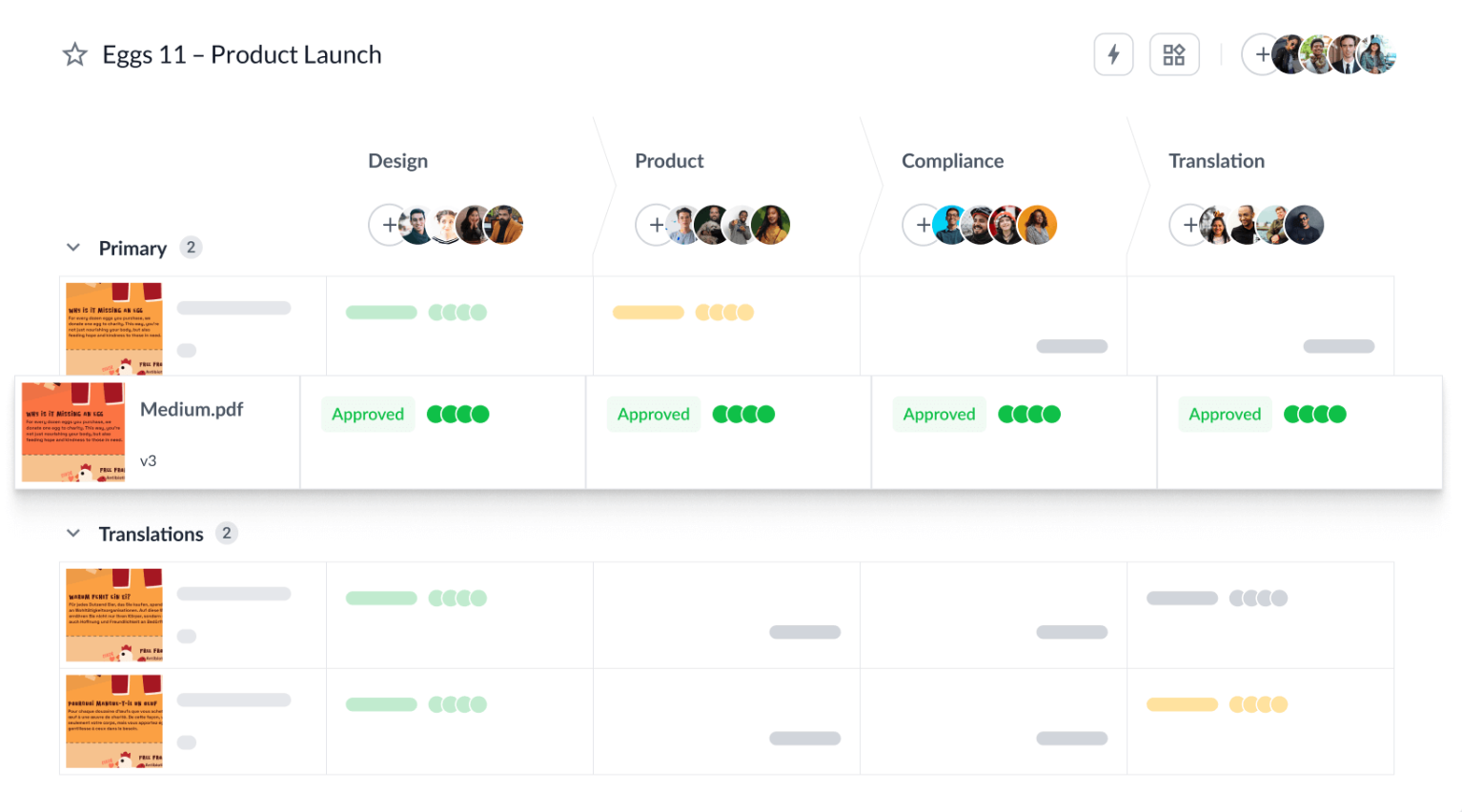1462x812 pixels.
Task: Click green review dots in Compliance for Medium.pdf
Action: (1028, 415)
